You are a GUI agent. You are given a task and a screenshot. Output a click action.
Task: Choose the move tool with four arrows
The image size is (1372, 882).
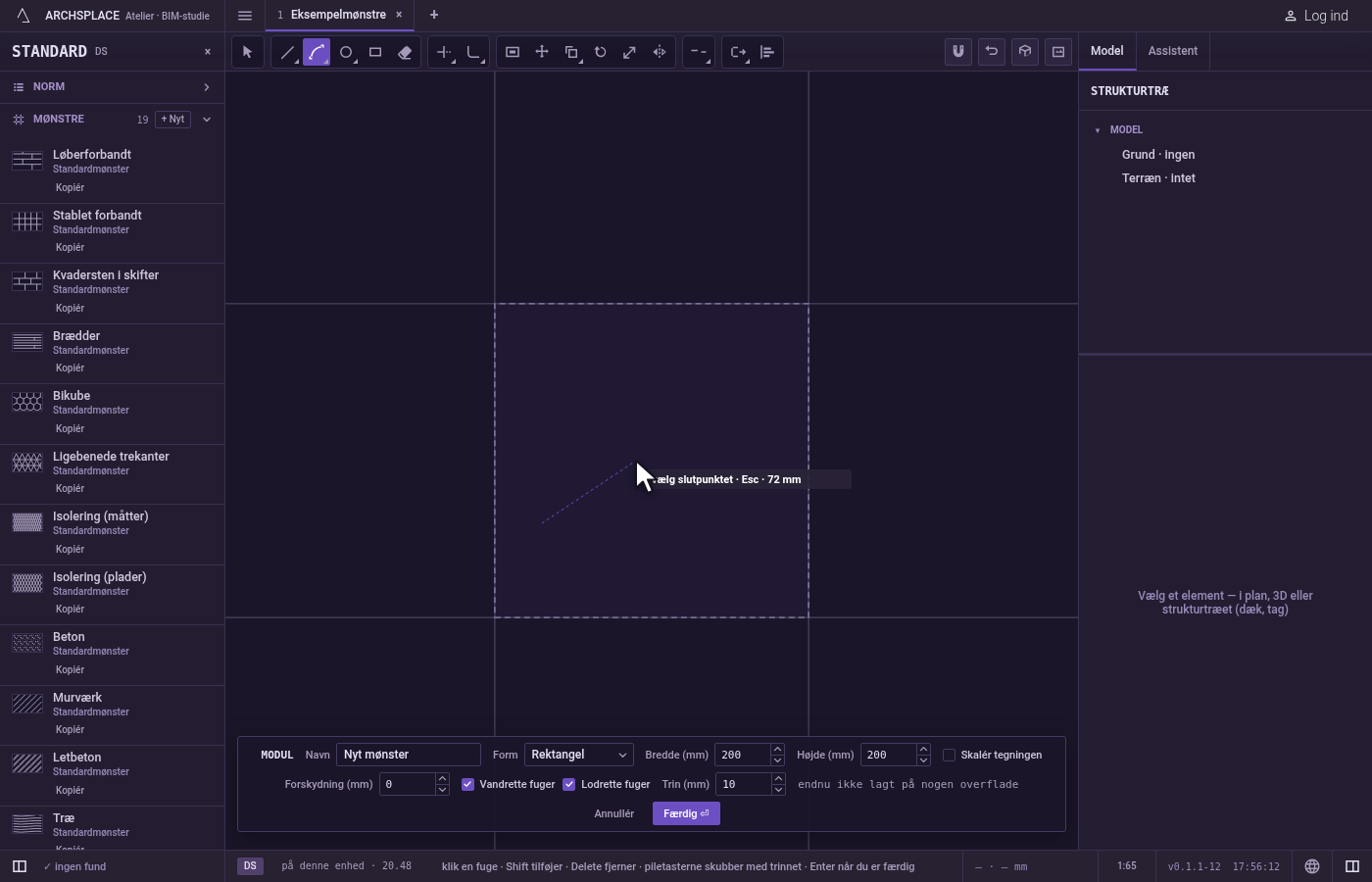click(x=542, y=52)
